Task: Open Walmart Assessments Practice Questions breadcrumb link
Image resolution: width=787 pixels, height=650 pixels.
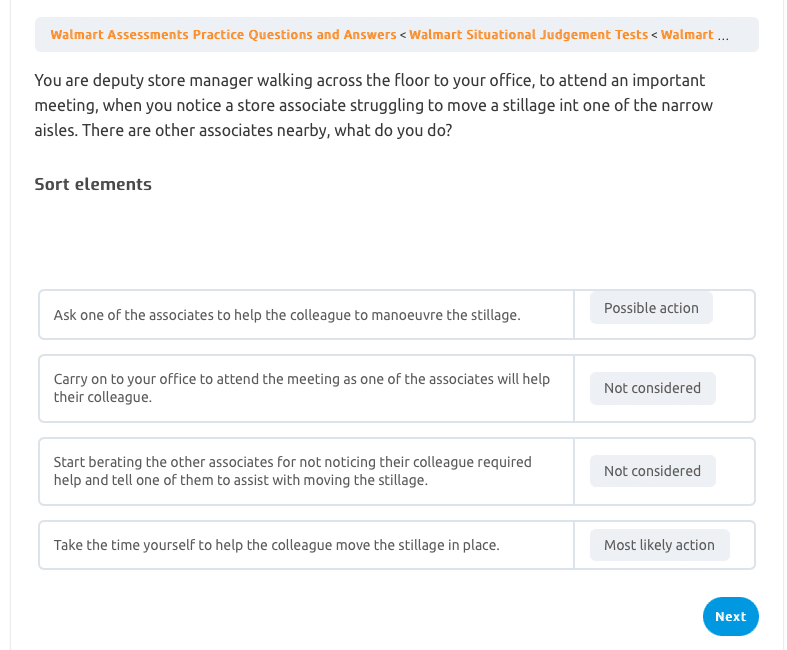Action: coord(223,35)
